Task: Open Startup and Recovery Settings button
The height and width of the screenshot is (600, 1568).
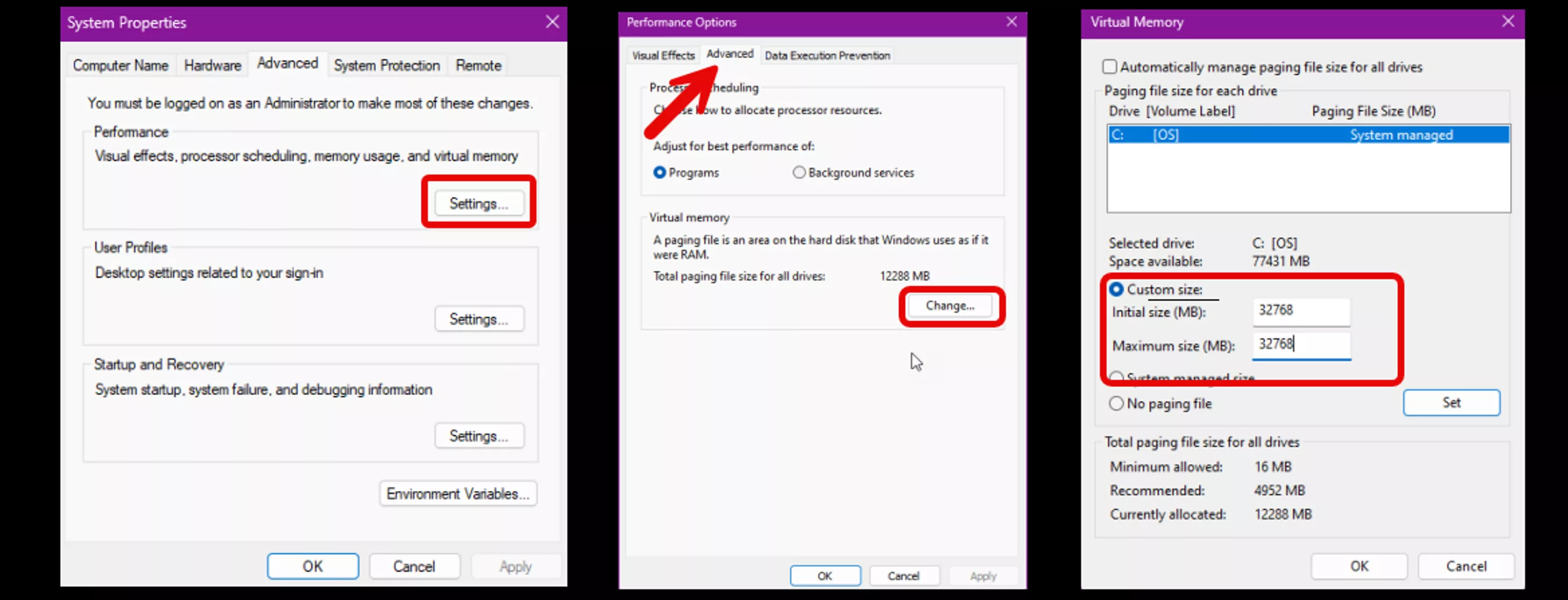Action: tap(479, 435)
